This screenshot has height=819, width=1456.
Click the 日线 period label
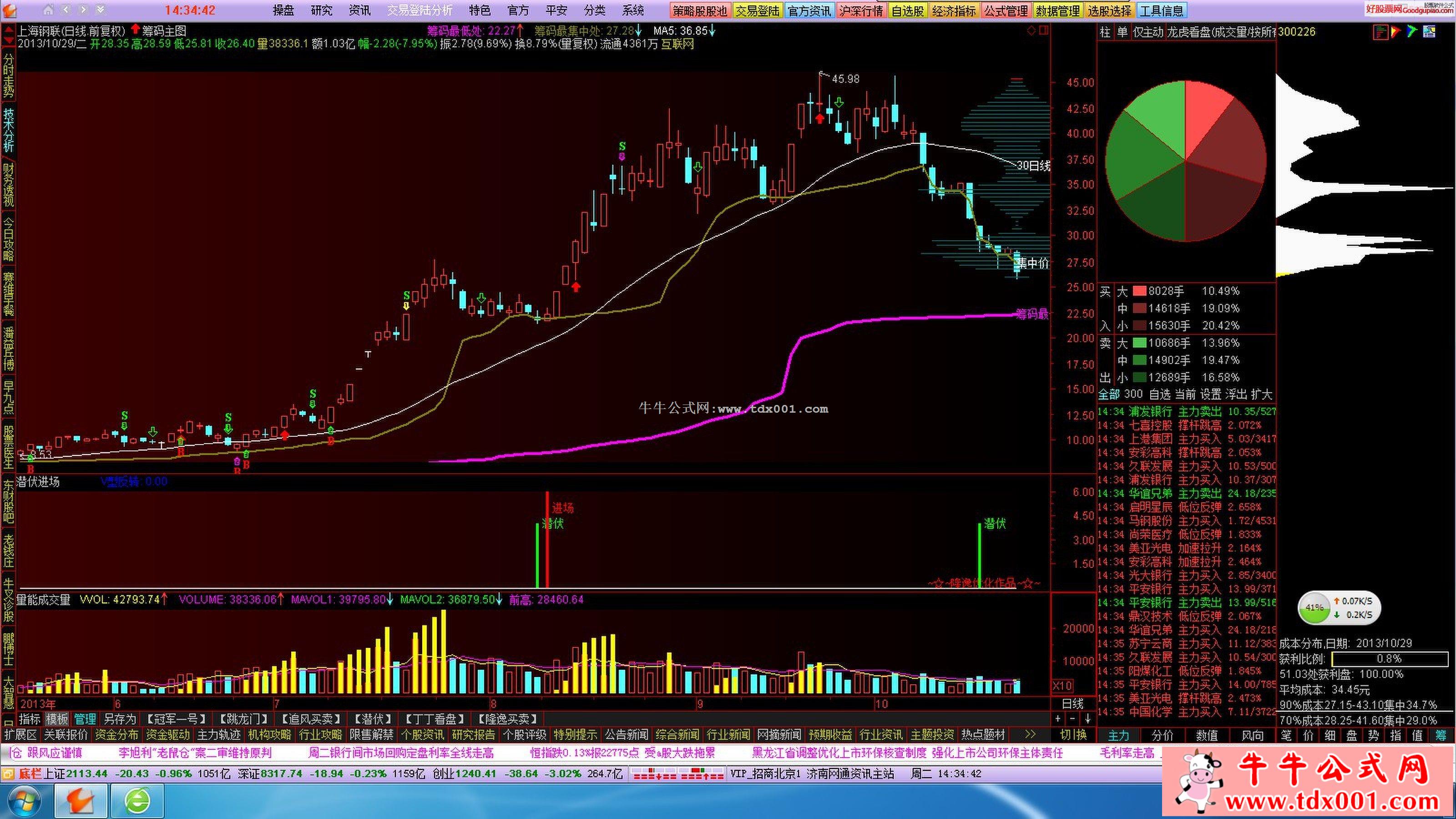[1072, 704]
